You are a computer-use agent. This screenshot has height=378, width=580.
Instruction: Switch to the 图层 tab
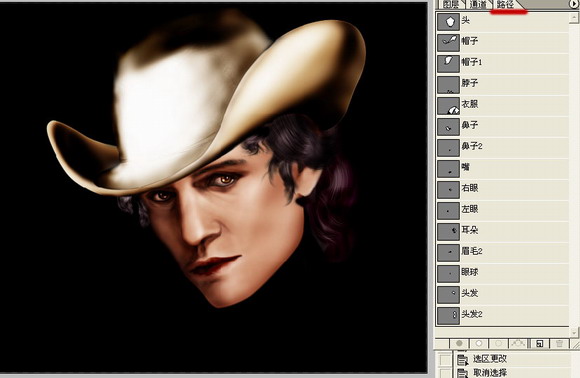point(451,4)
